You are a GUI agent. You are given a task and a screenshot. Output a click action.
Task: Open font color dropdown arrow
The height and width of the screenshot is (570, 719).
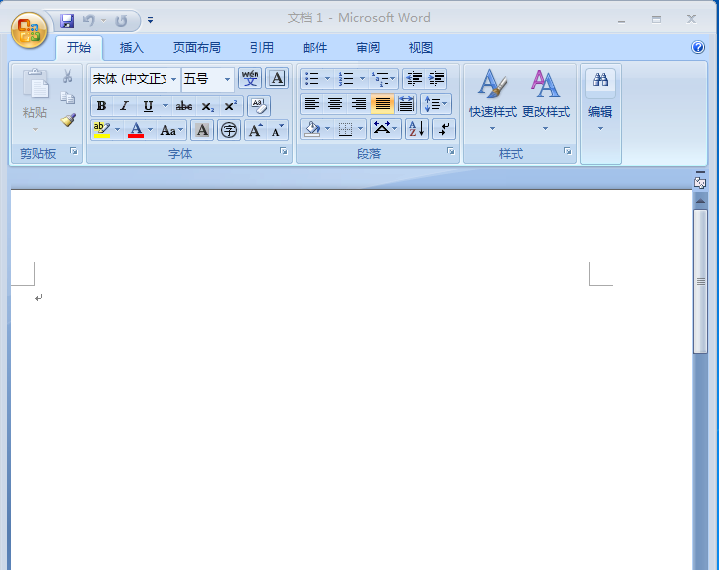pyautogui.click(x=150, y=130)
